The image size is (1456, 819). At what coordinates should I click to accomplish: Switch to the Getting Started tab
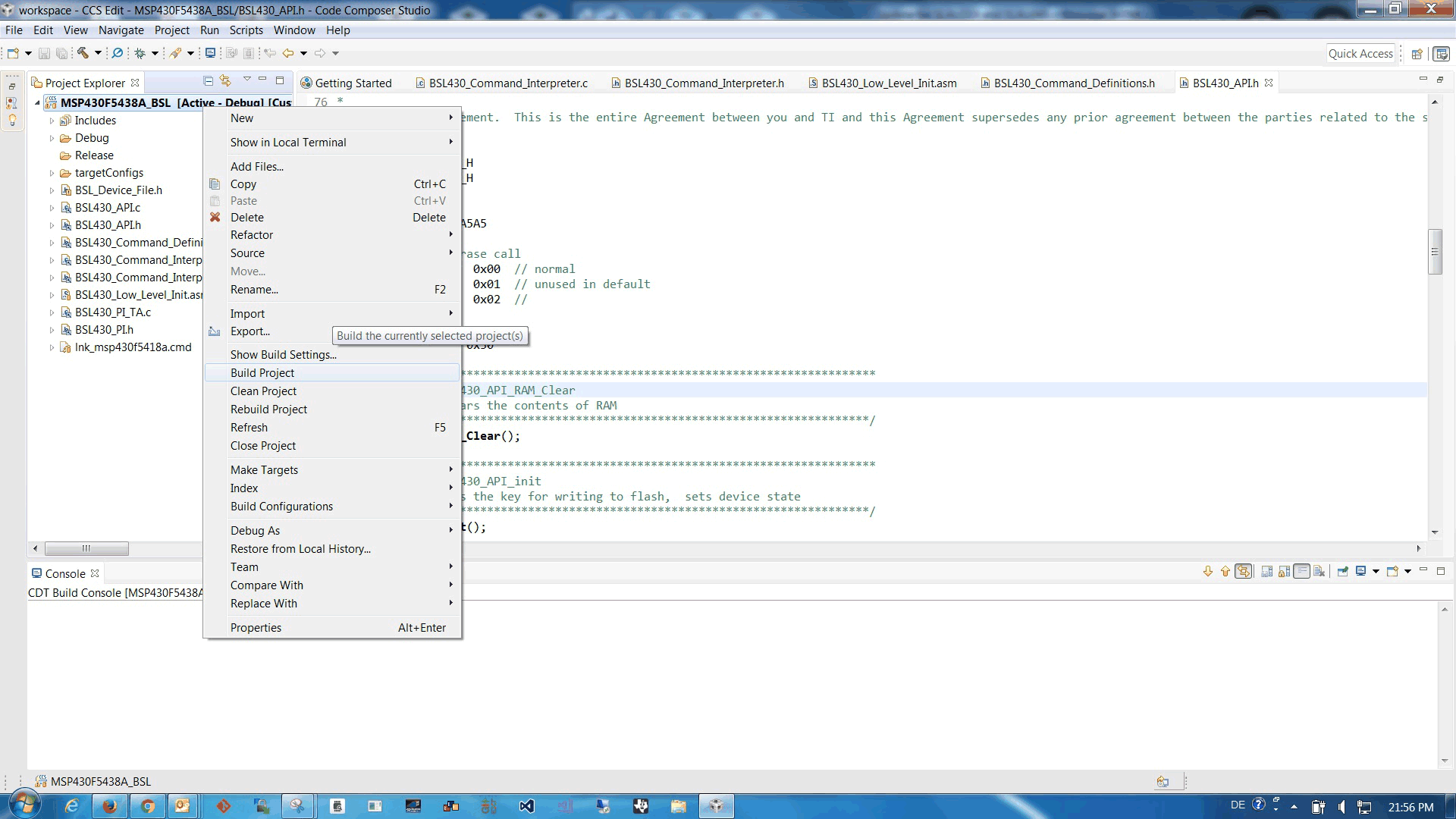click(347, 83)
